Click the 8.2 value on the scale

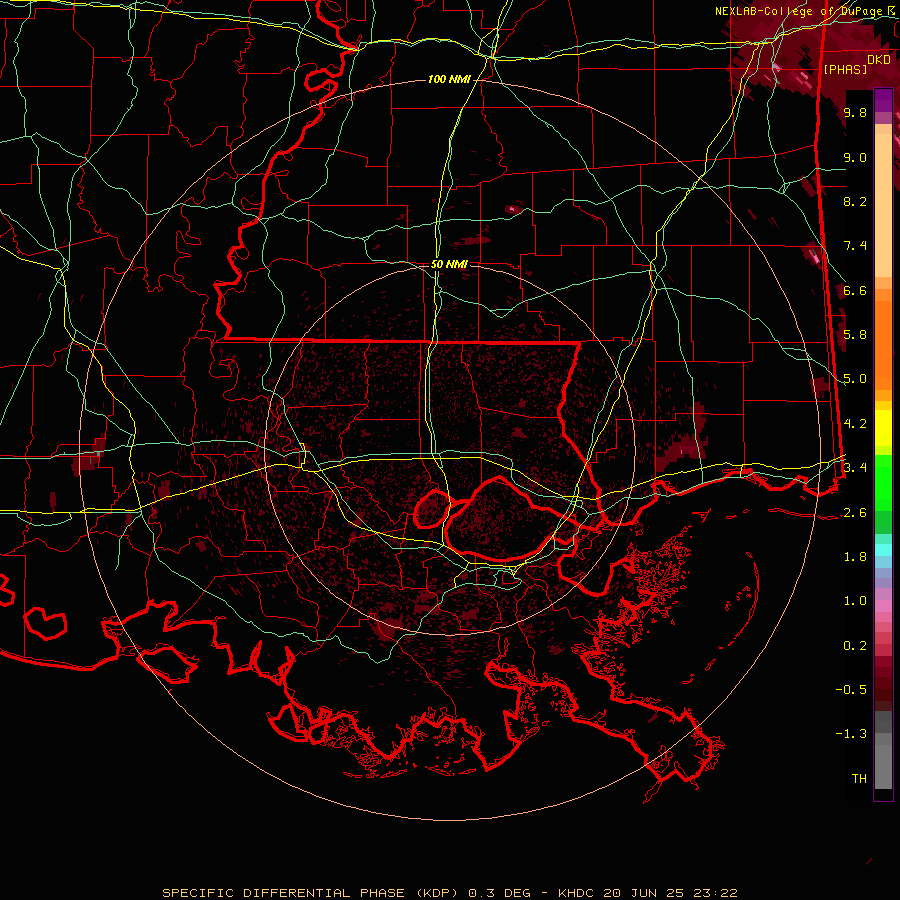855,201
